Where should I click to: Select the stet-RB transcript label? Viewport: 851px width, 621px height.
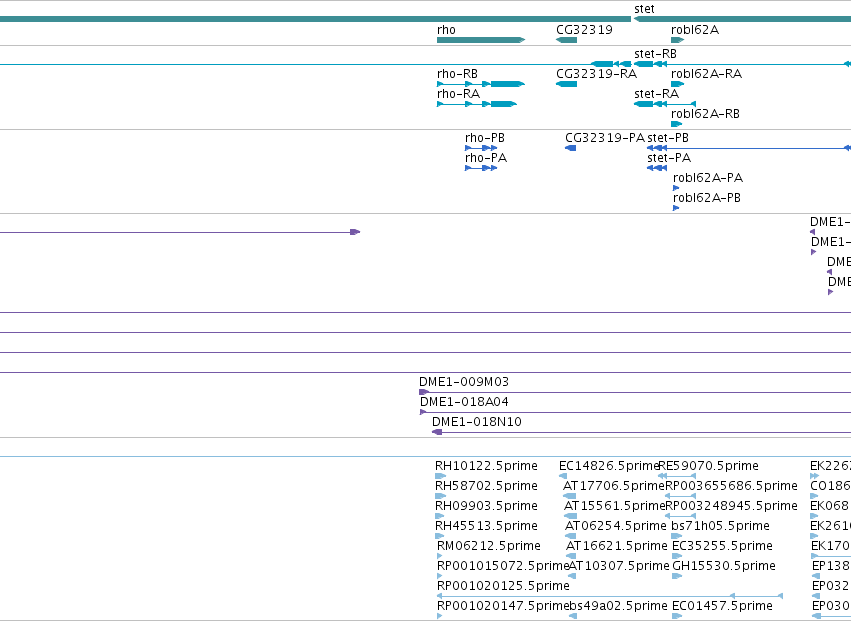tap(655, 54)
